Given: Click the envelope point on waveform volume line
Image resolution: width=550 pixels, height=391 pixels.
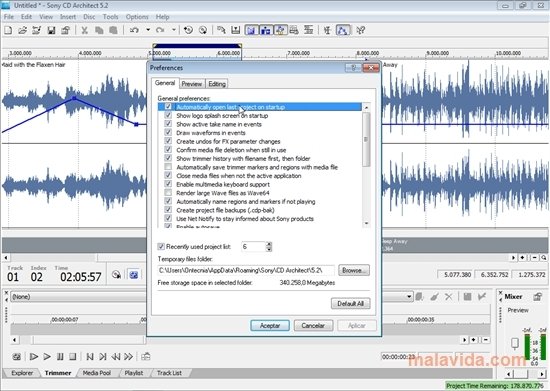Looking at the screenshot, I should click(74, 98).
